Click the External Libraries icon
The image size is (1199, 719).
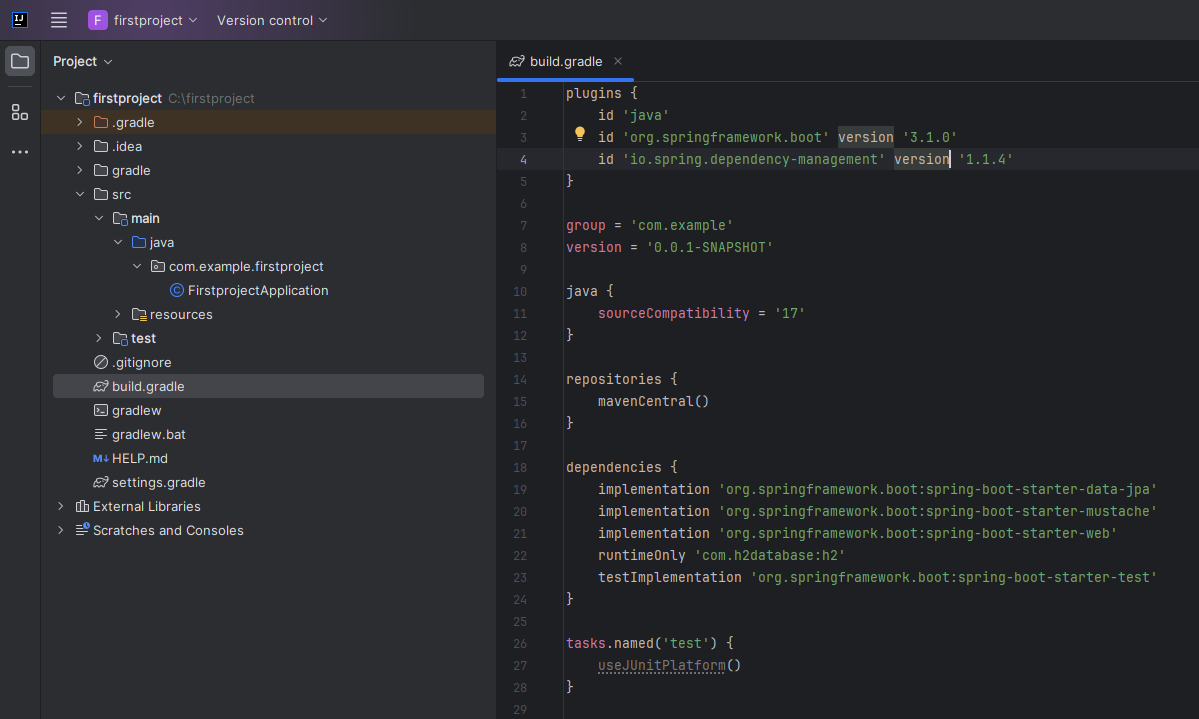point(82,506)
